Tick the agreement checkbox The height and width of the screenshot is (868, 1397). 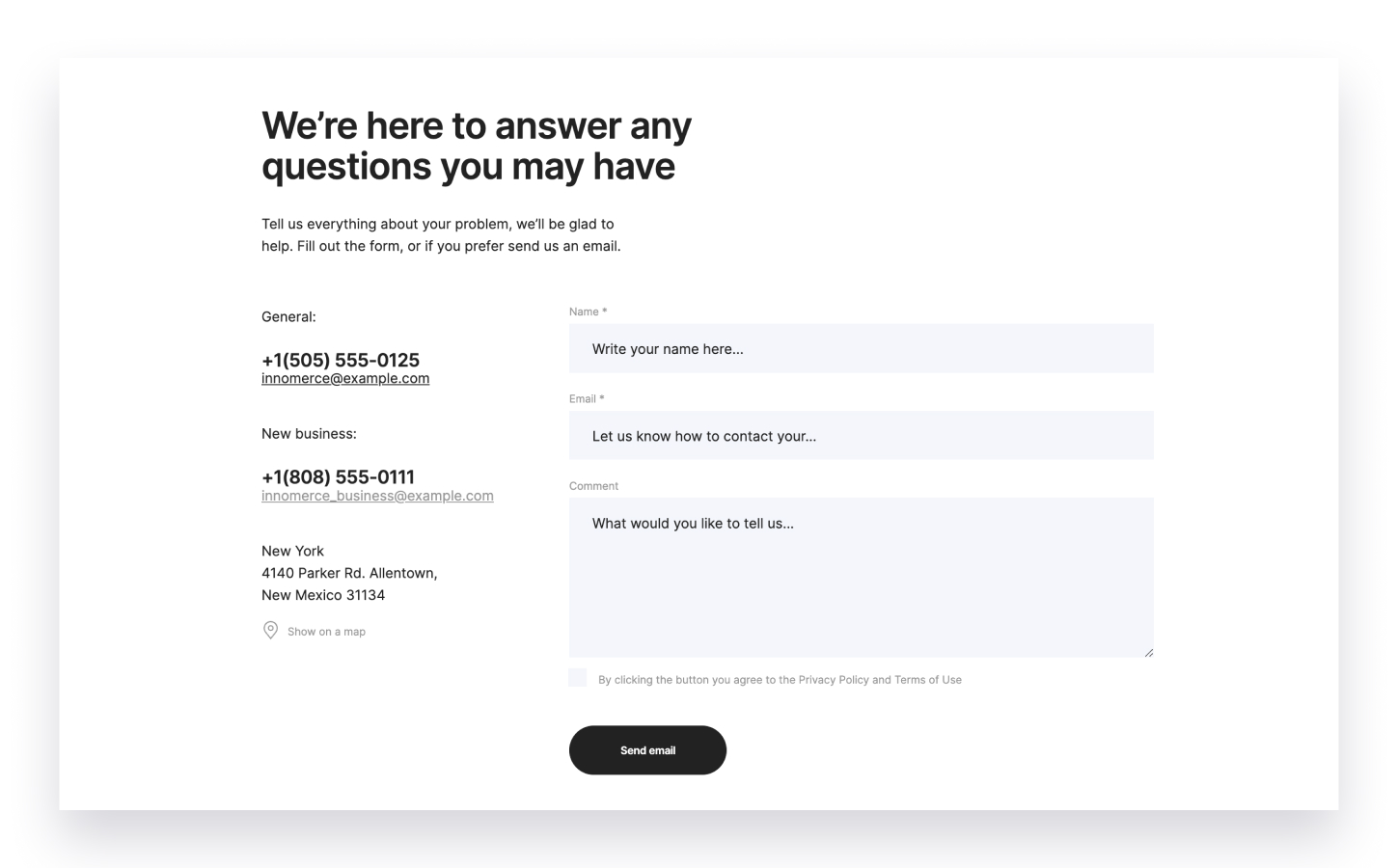coord(578,678)
